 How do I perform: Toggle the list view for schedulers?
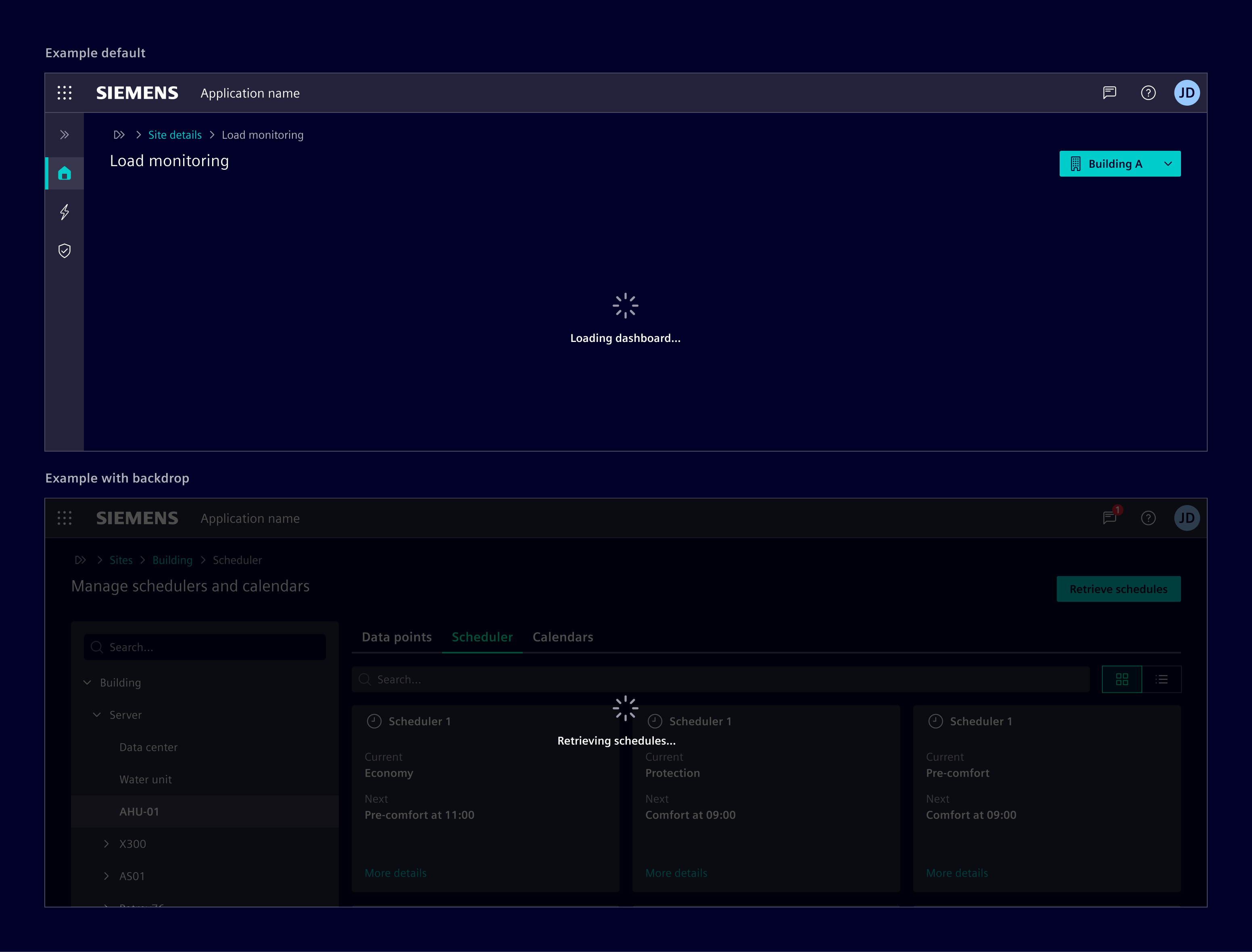click(1162, 679)
